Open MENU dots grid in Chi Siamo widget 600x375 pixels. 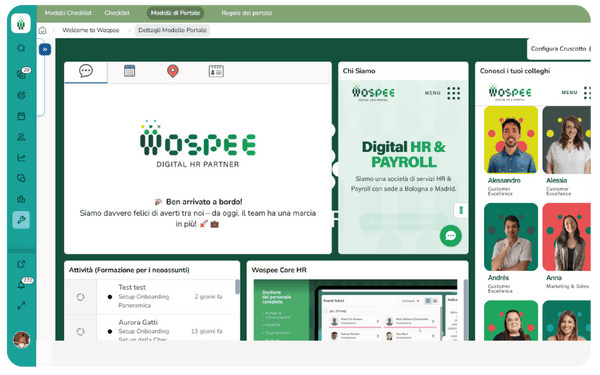pyautogui.click(x=454, y=93)
